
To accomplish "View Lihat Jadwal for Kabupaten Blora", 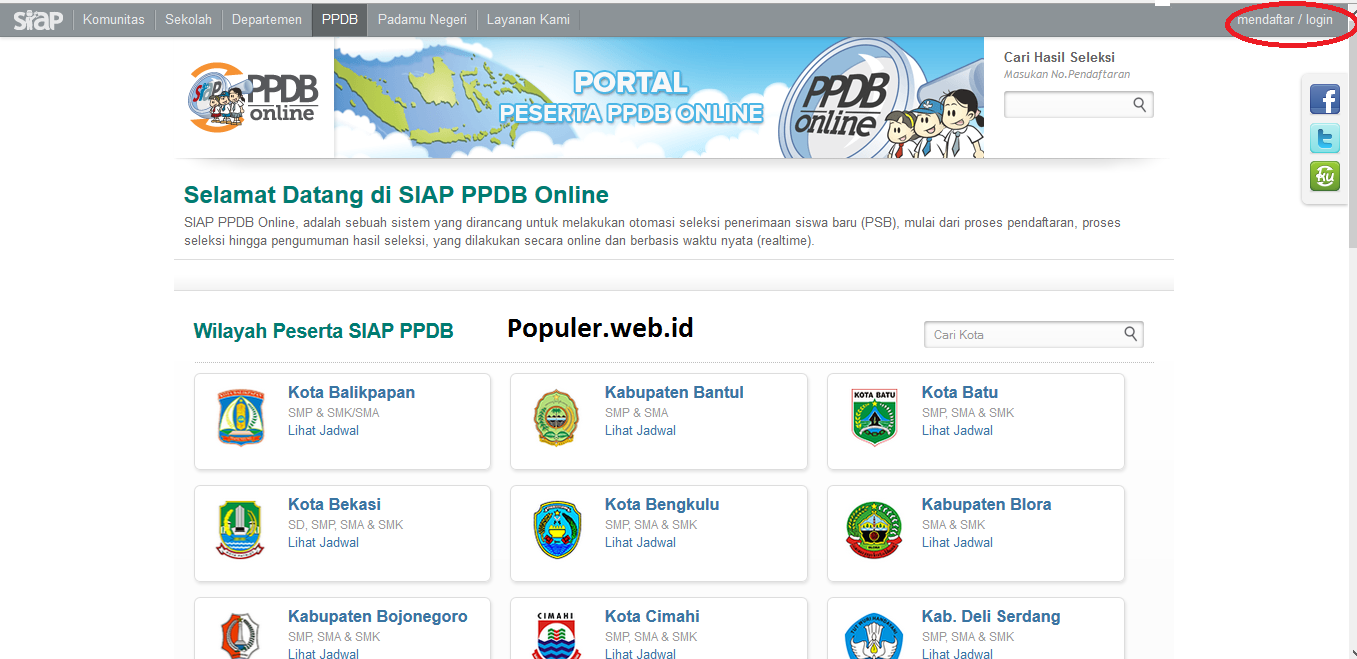I will [x=957, y=543].
